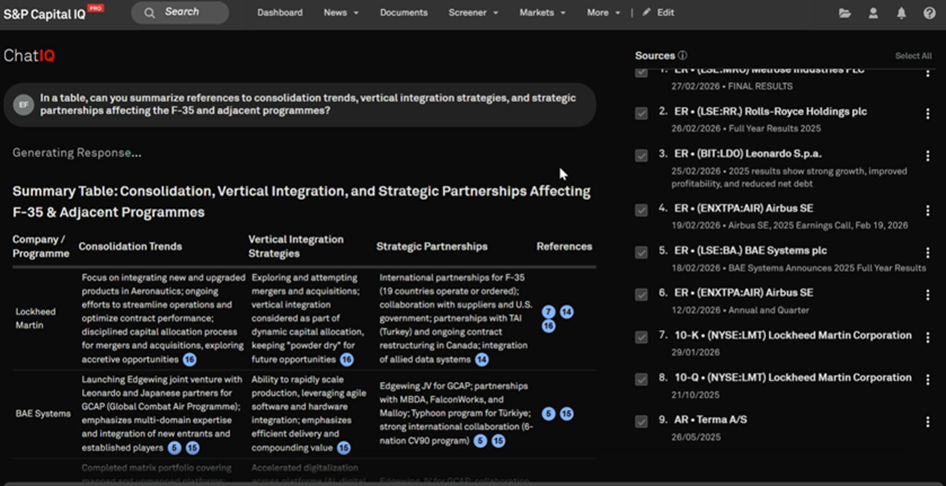Click citation 5 in BAE Consolidation Trends cell
The image size is (946, 486).
tap(174, 448)
